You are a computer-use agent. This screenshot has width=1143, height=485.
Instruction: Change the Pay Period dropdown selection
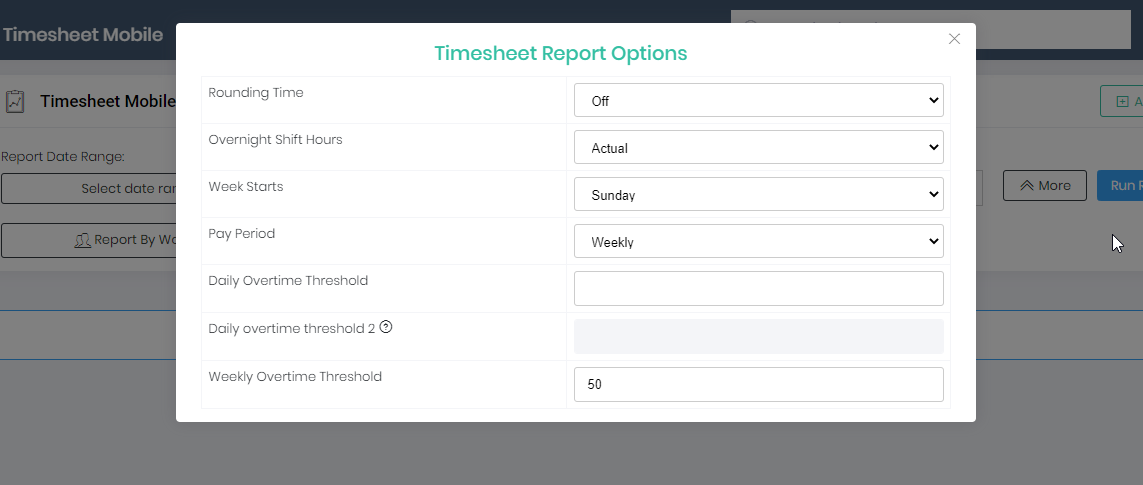tap(758, 241)
